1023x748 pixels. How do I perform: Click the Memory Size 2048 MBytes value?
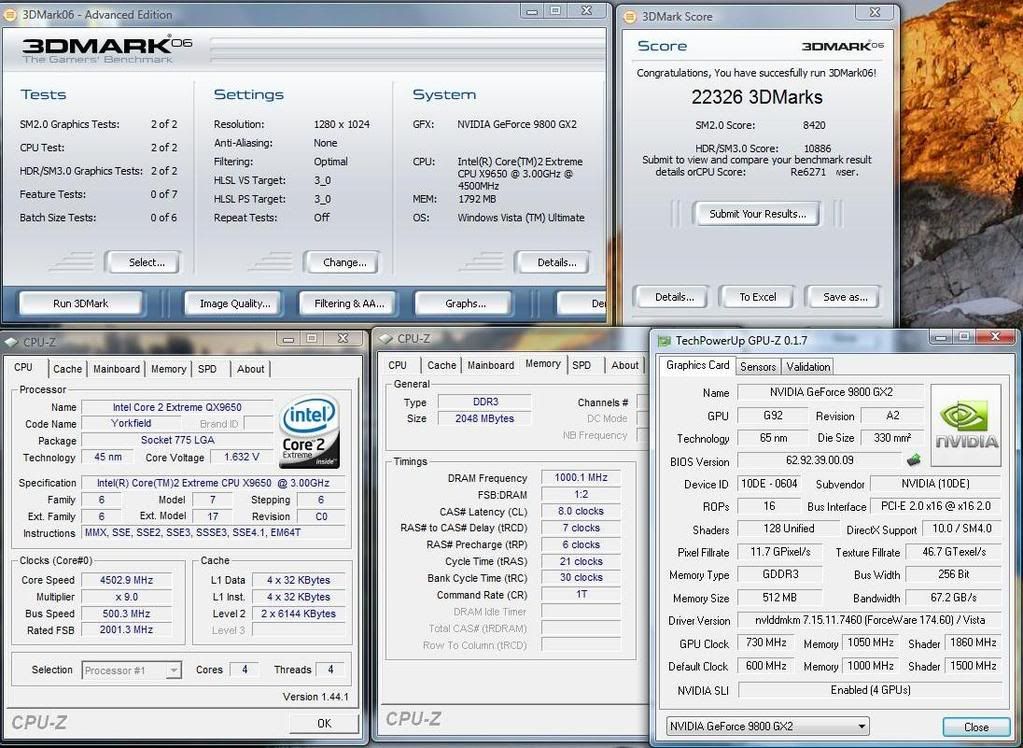[485, 419]
